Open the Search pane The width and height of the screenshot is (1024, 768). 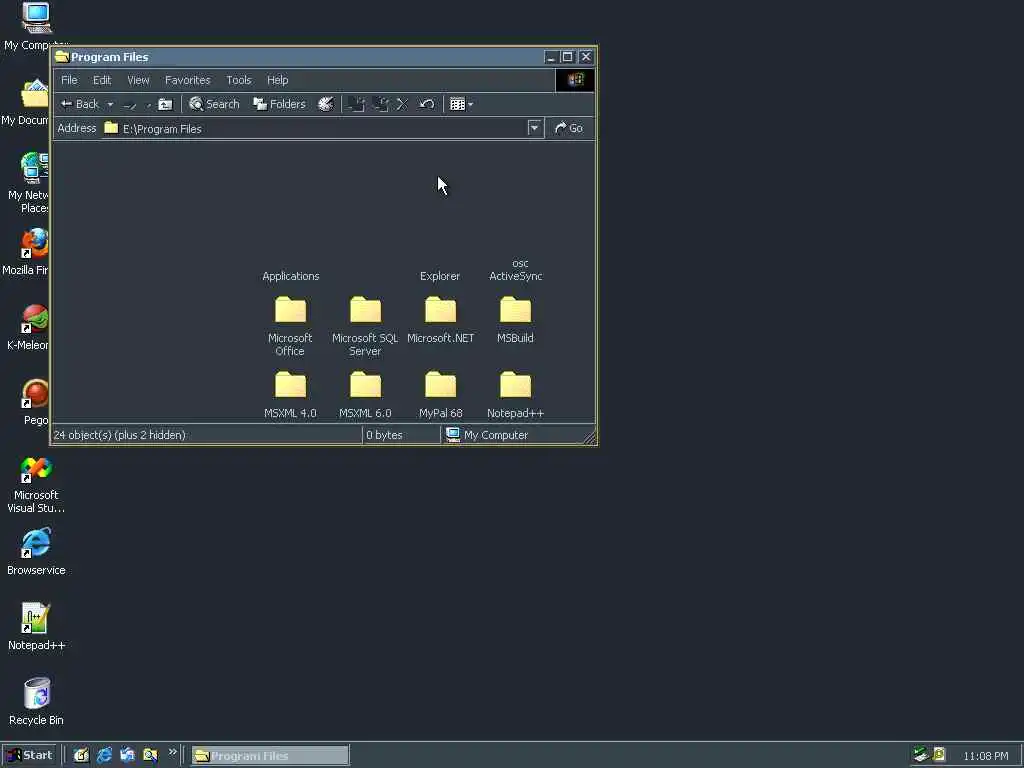click(x=214, y=104)
